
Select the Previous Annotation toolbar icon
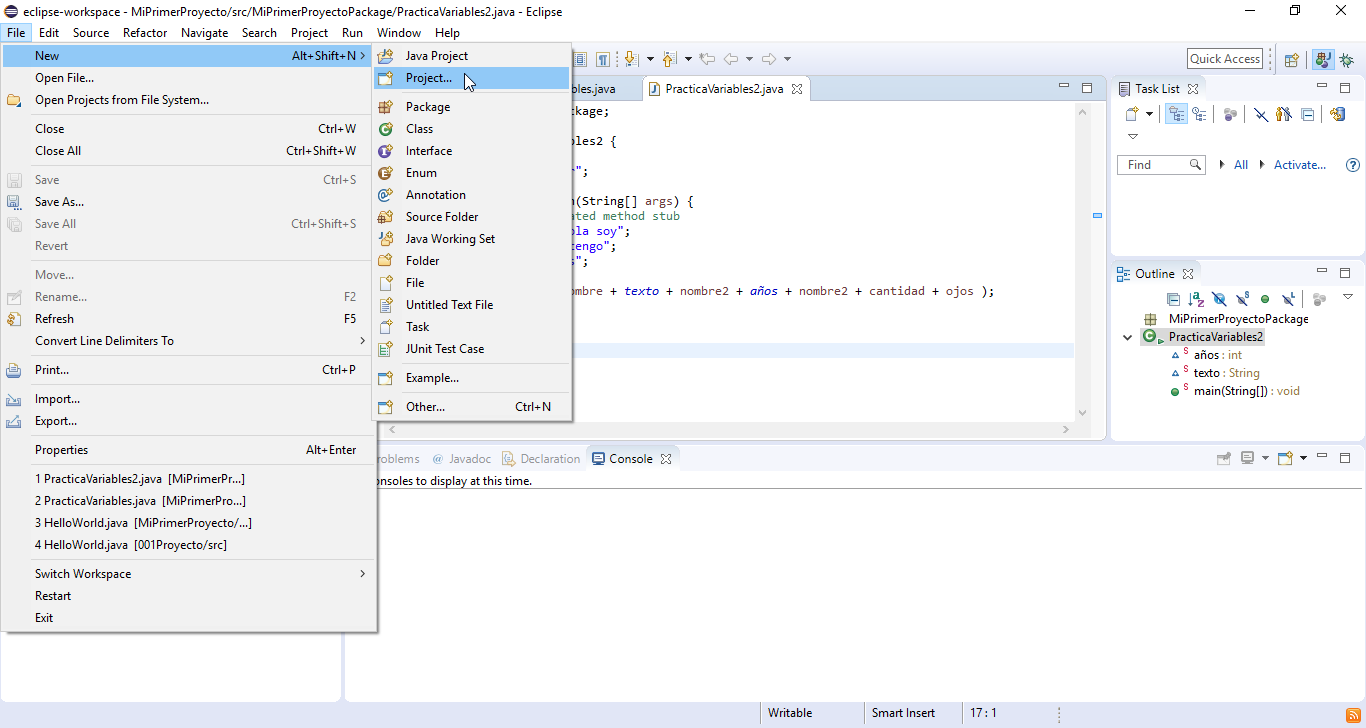(x=668, y=58)
